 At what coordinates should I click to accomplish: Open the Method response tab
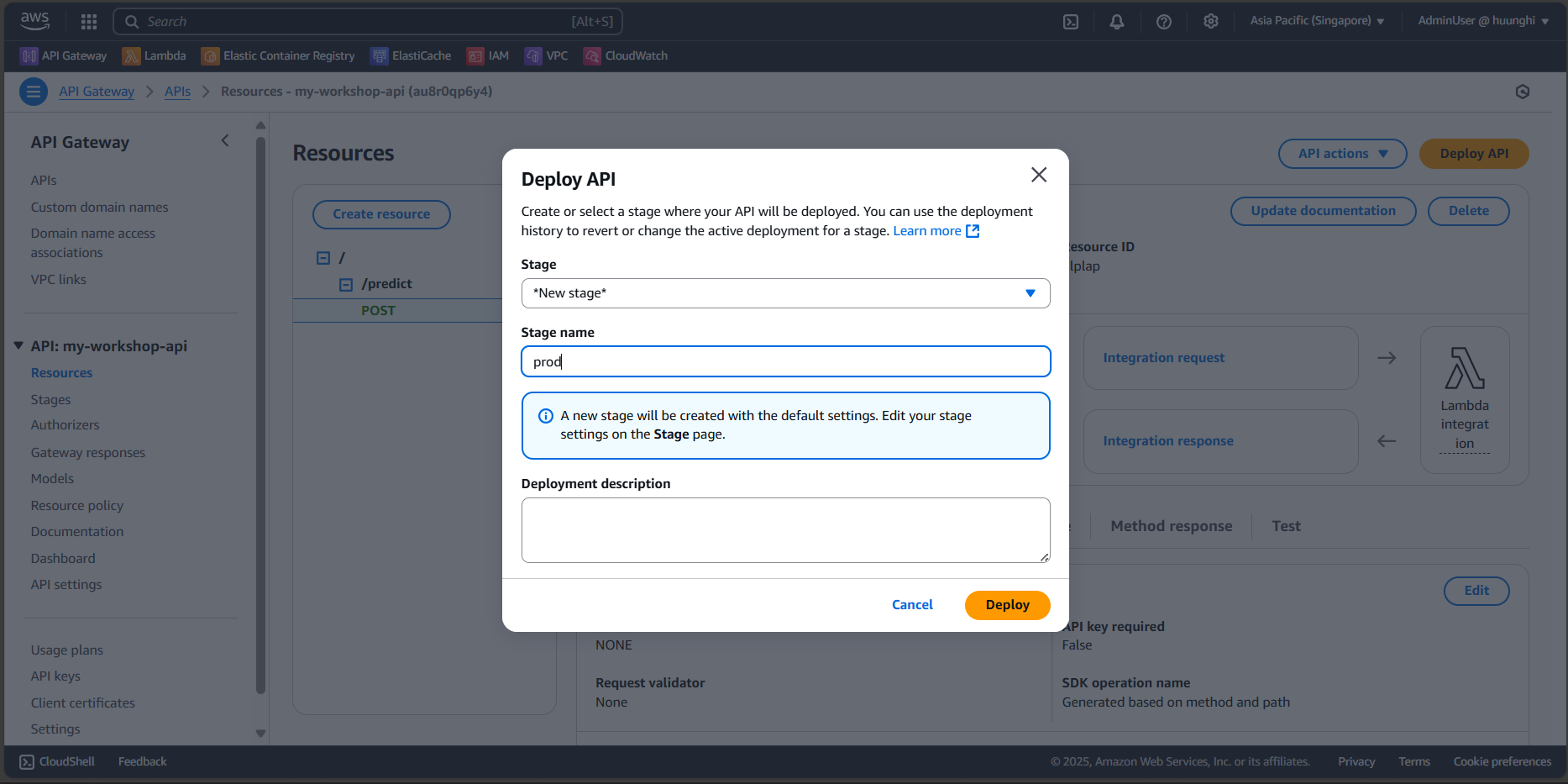click(x=1172, y=526)
